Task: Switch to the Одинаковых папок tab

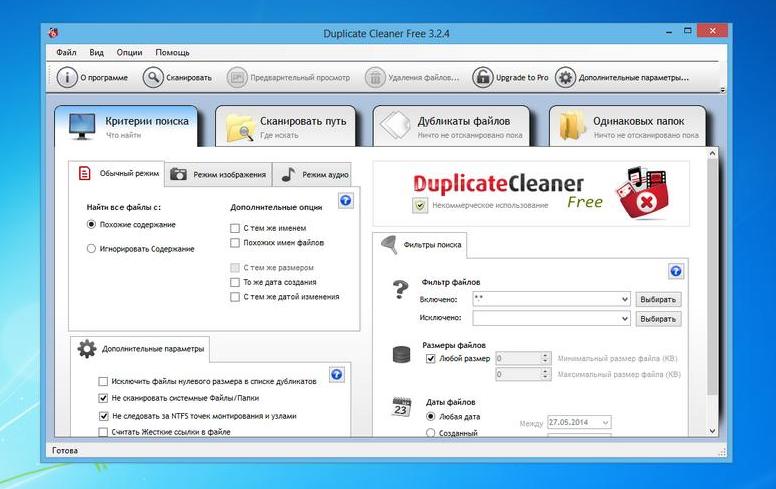Action: click(628, 127)
